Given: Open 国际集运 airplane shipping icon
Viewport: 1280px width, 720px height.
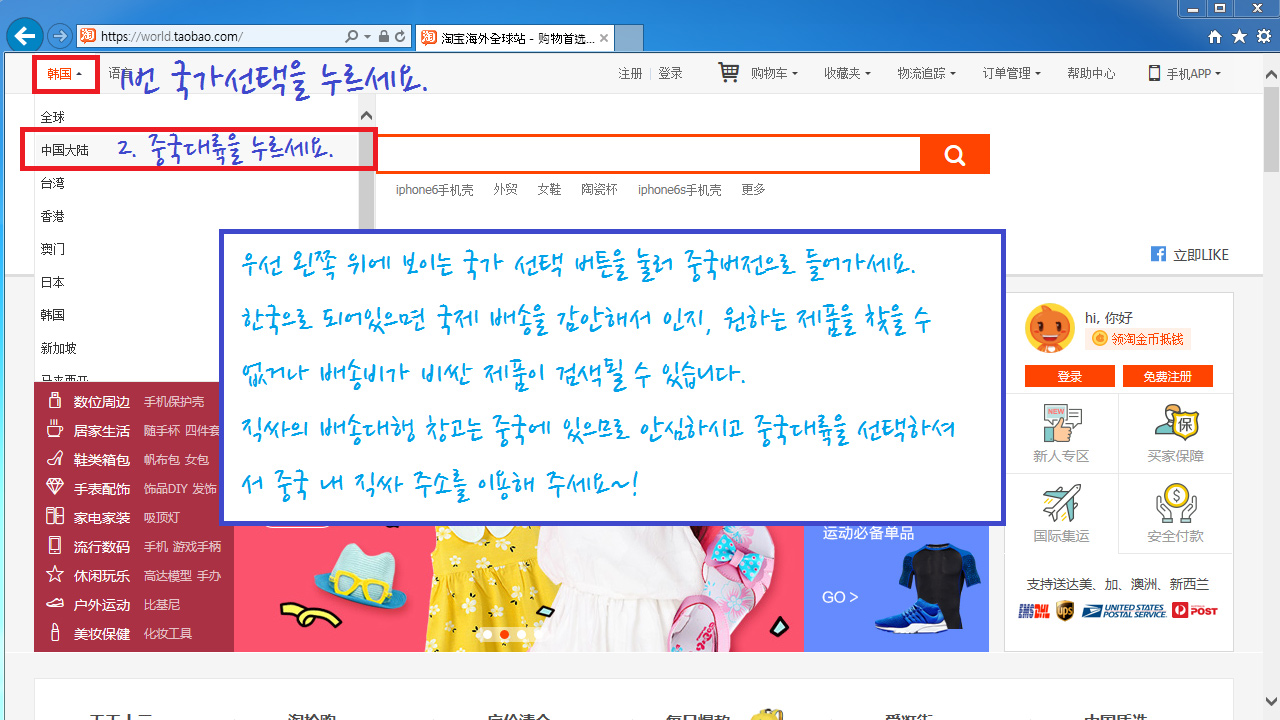Looking at the screenshot, I should click(1061, 503).
